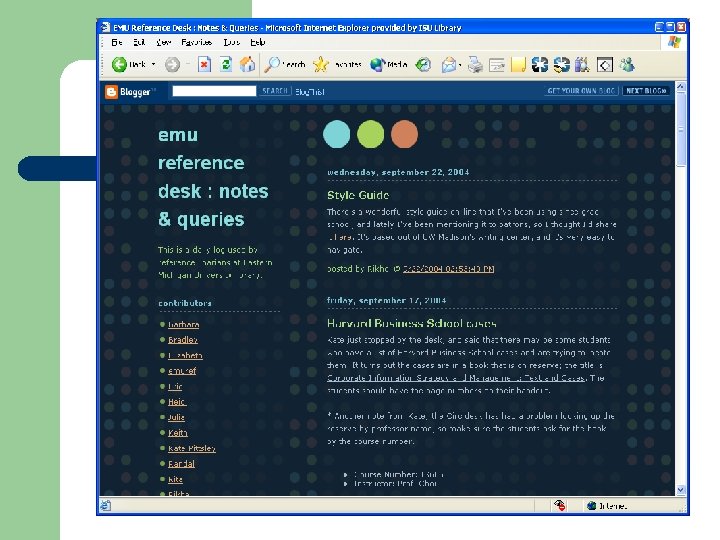
Task: Open the File menu
Action: [117, 42]
